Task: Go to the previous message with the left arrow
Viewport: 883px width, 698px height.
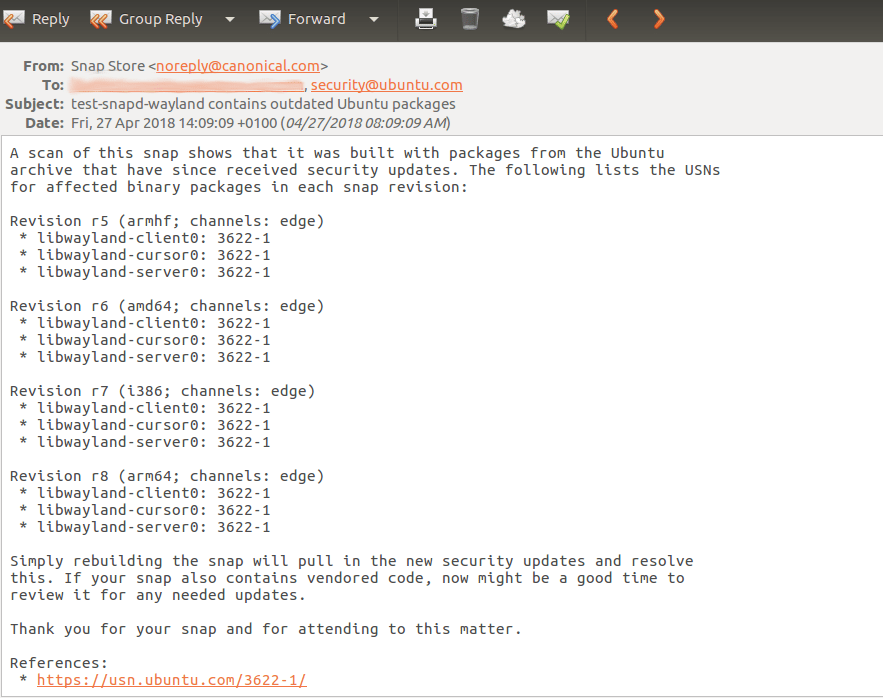Action: (x=613, y=19)
